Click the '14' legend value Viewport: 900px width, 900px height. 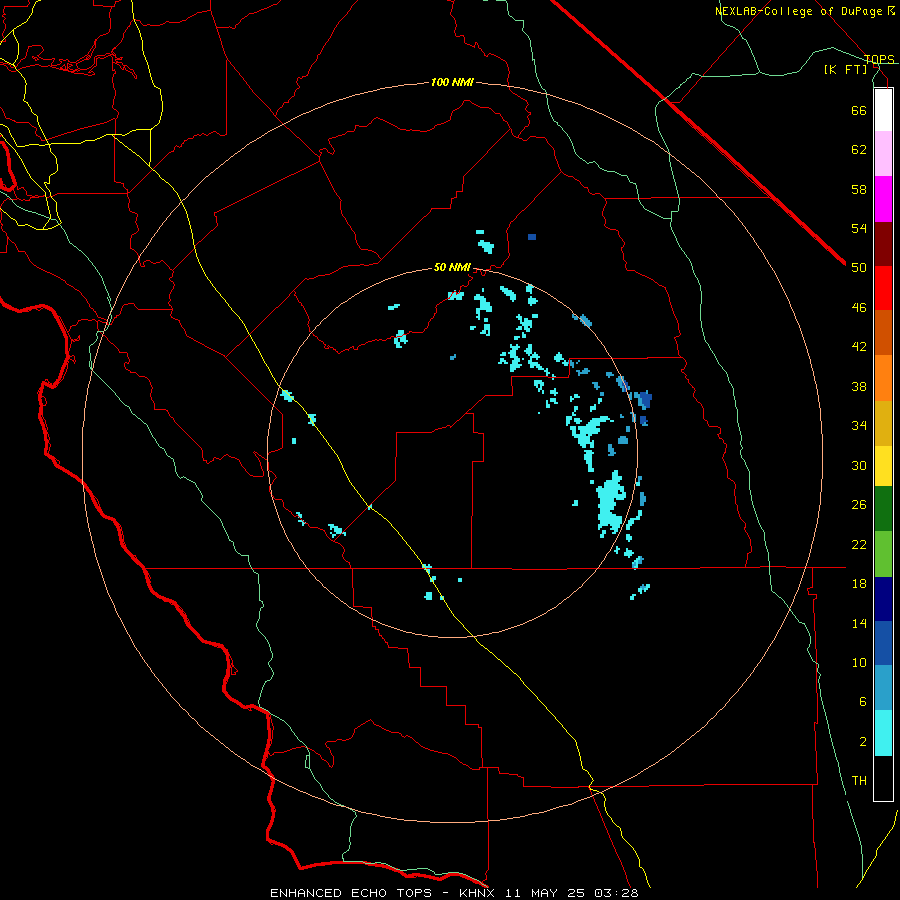pos(859,623)
